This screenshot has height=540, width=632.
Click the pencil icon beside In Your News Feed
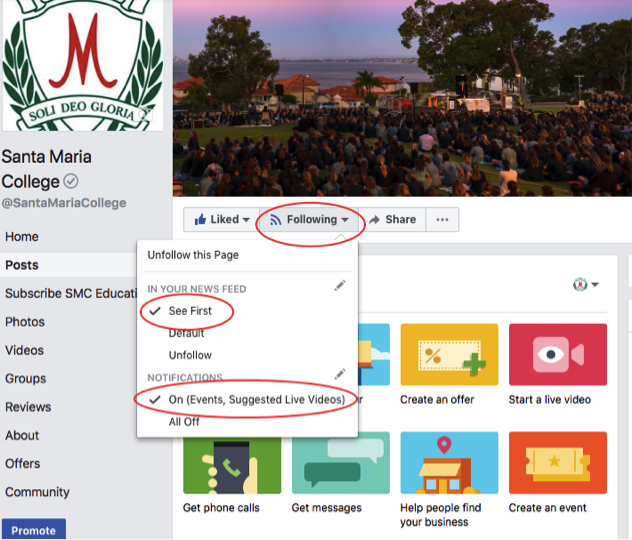click(x=340, y=286)
